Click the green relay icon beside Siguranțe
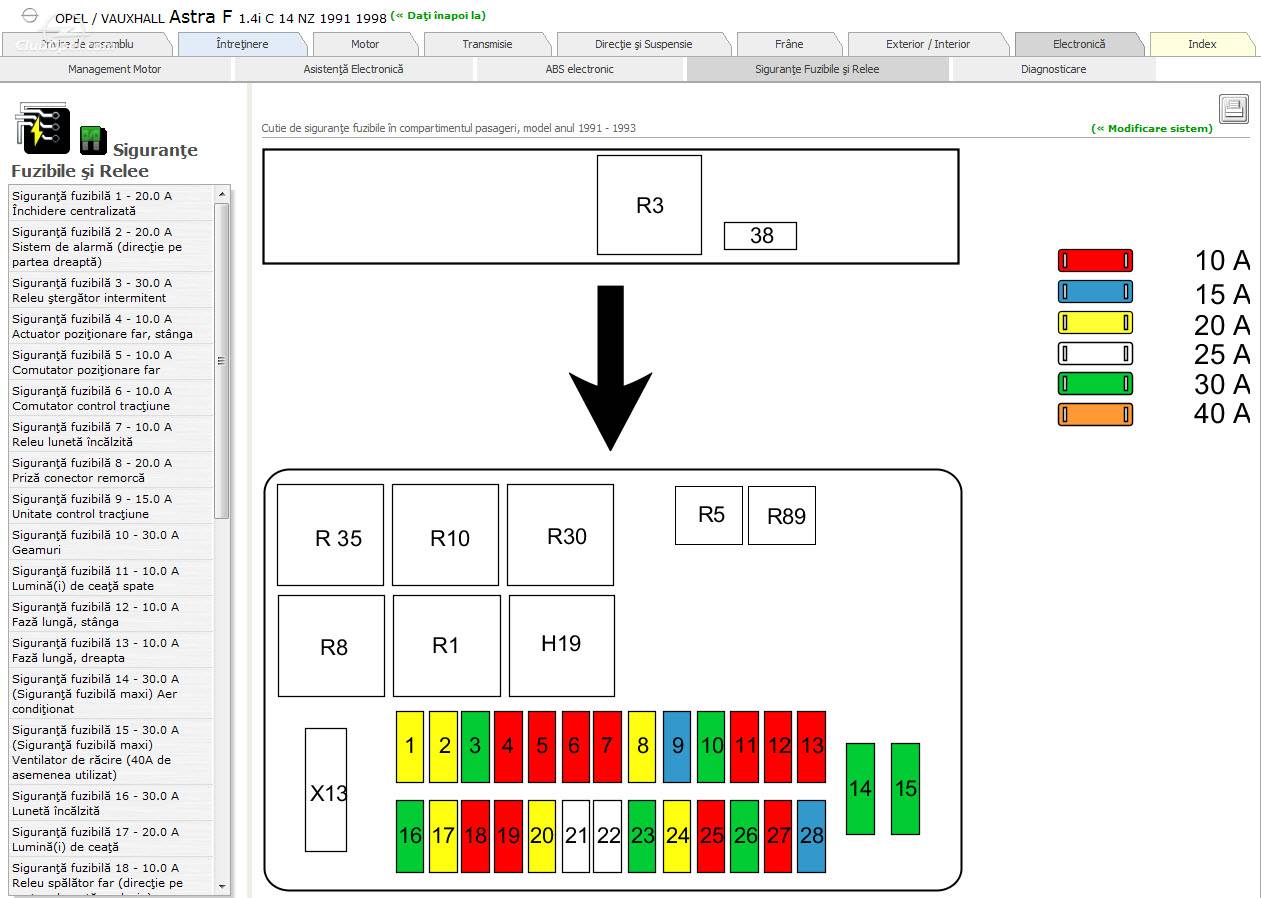 (93, 140)
